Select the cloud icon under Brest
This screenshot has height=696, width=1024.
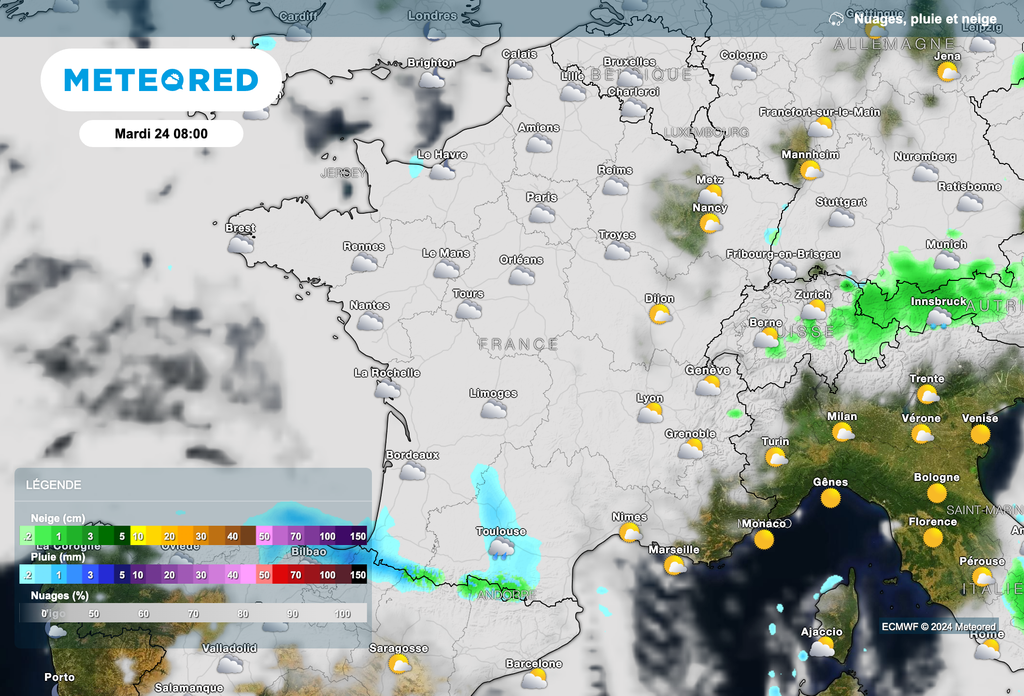(x=241, y=245)
